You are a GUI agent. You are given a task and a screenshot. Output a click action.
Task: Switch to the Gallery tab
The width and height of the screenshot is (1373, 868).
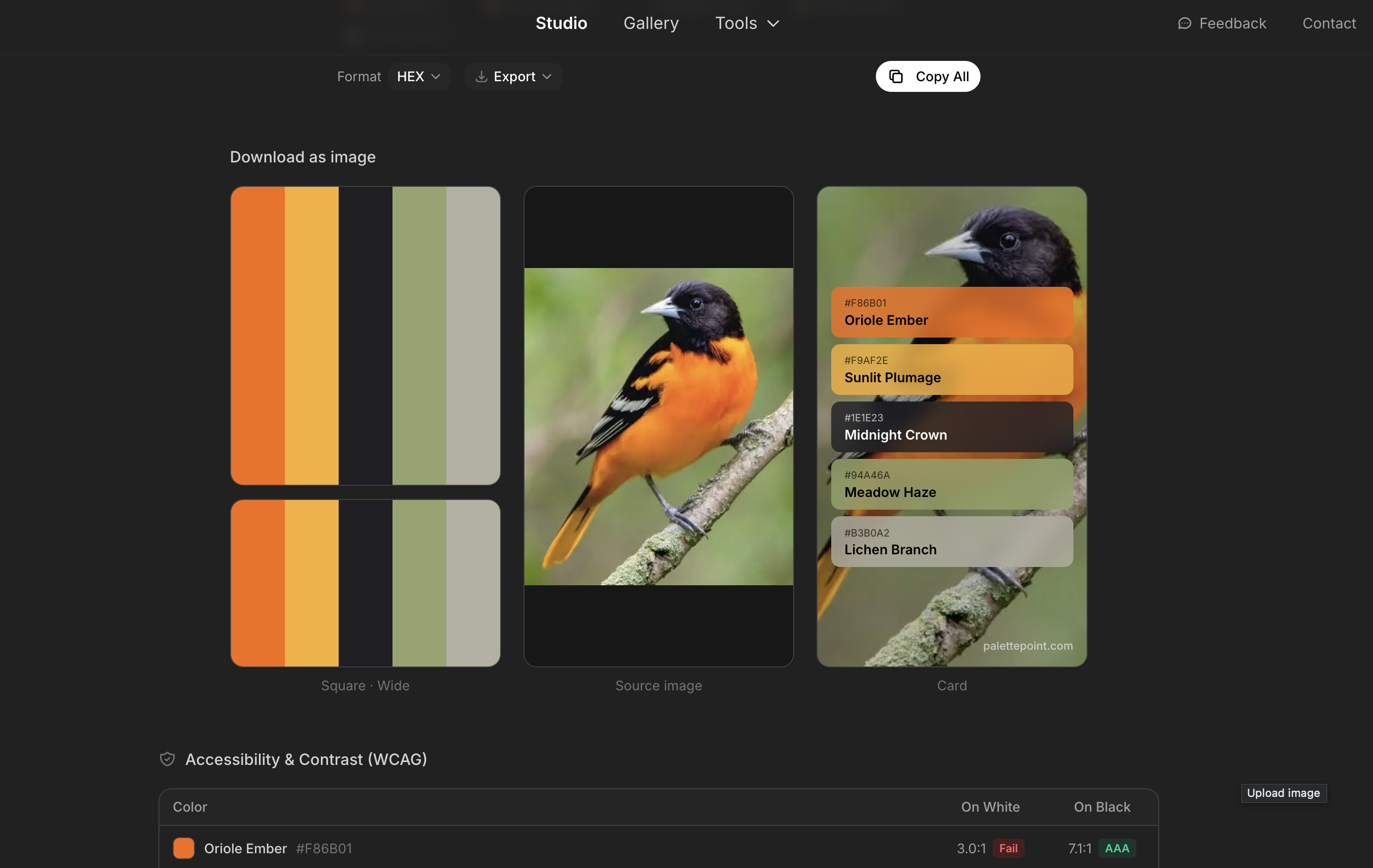[650, 23]
